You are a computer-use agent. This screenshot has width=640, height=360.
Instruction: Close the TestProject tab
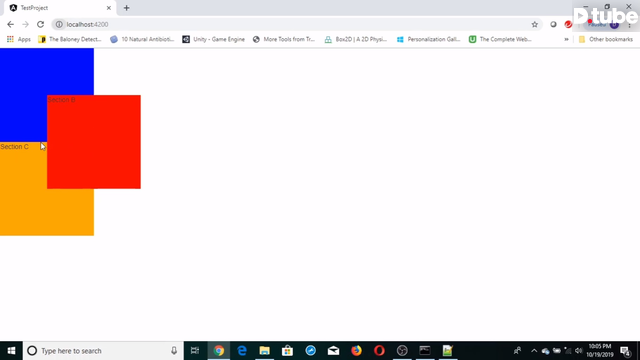pos(109,8)
